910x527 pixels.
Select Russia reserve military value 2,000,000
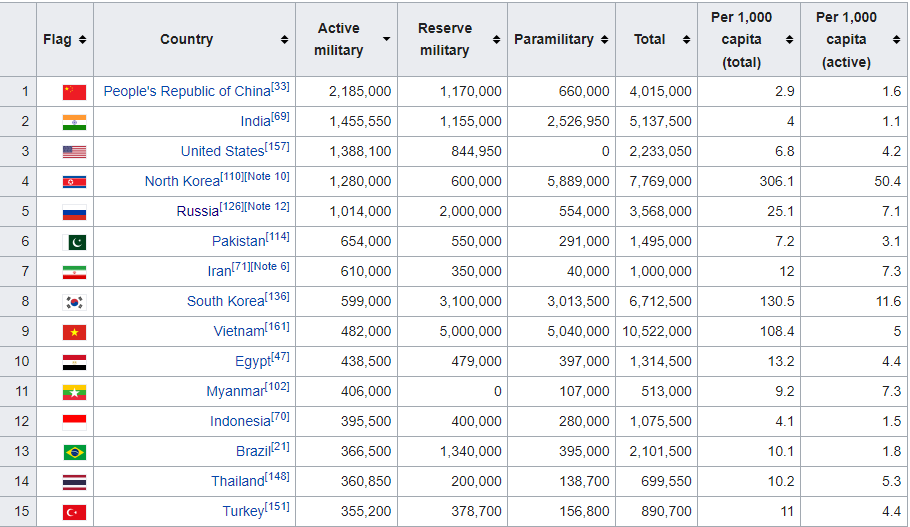(x=470, y=211)
